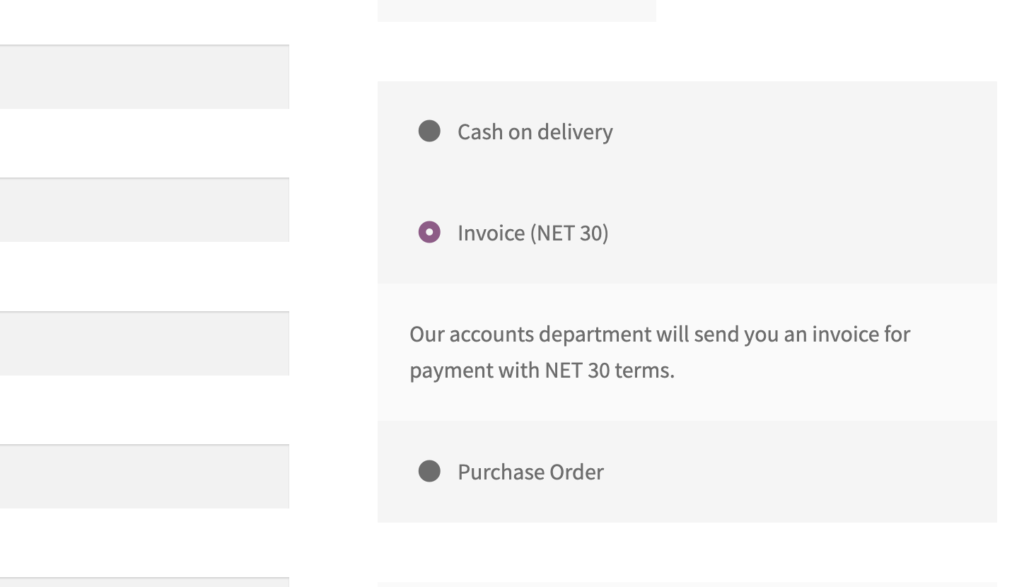Focus the input field level with Purchase Order
This screenshot has width=1024, height=587.
point(144,477)
